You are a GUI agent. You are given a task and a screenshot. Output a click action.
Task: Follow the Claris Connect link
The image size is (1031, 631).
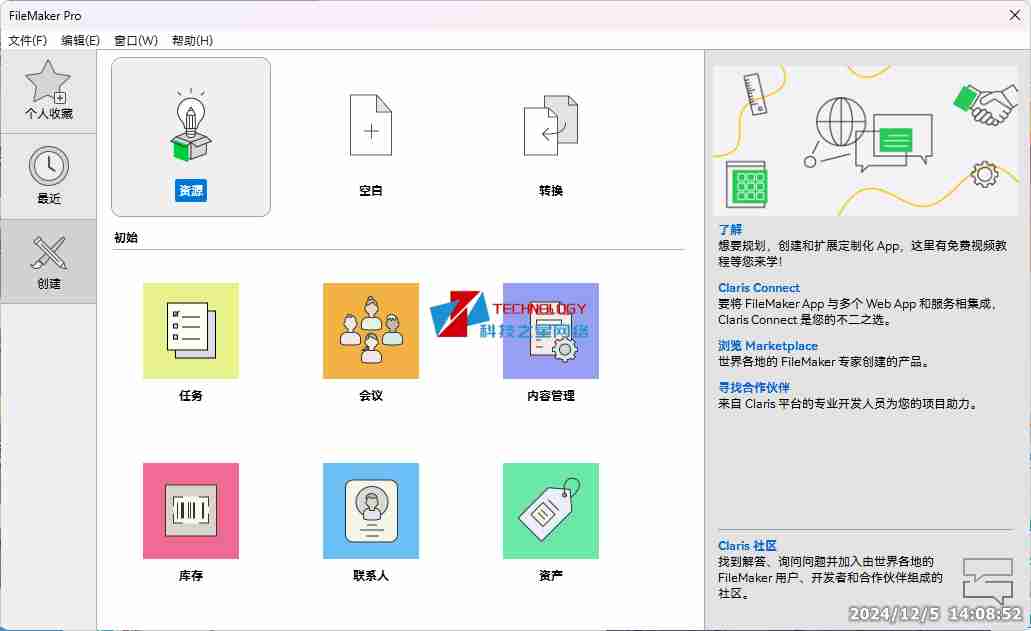point(758,287)
